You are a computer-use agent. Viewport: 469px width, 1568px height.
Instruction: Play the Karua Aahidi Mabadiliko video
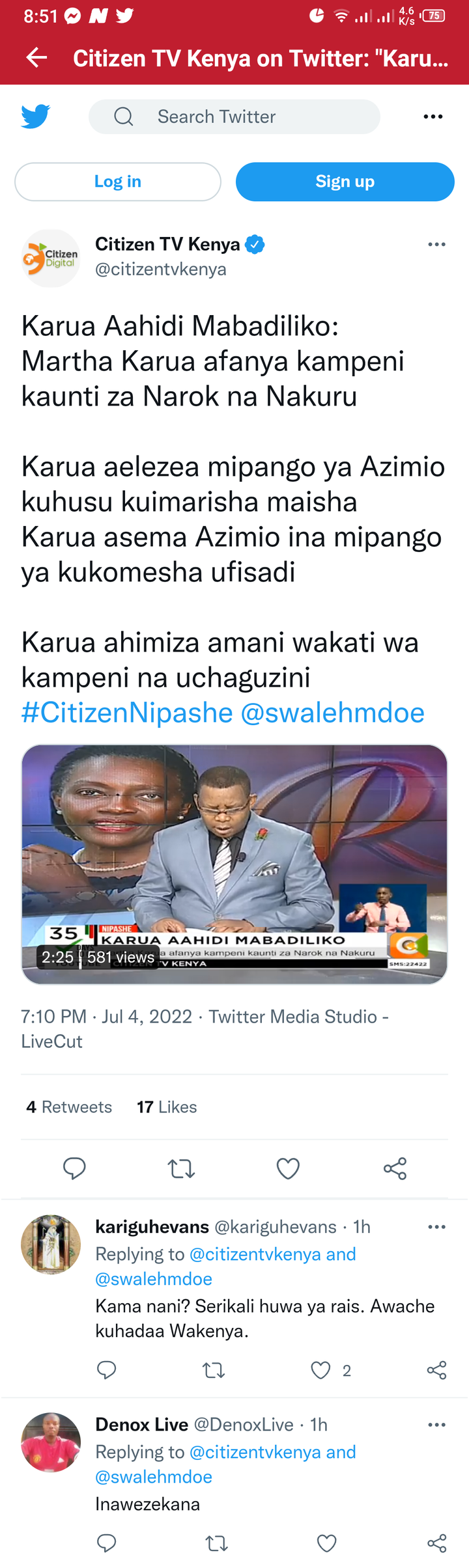tap(234, 864)
